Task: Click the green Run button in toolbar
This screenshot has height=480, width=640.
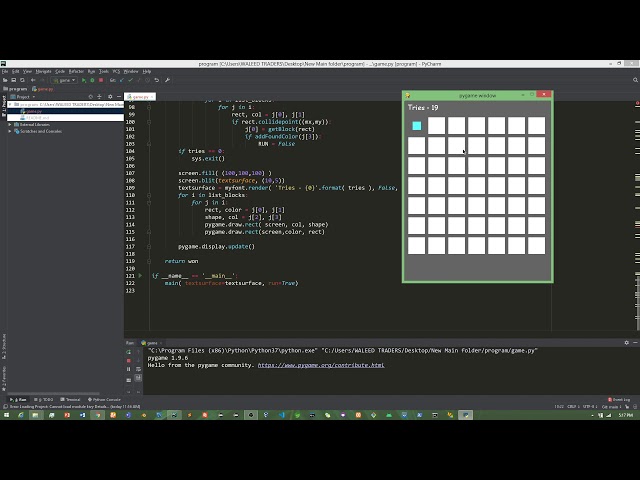Action: click(x=84, y=80)
